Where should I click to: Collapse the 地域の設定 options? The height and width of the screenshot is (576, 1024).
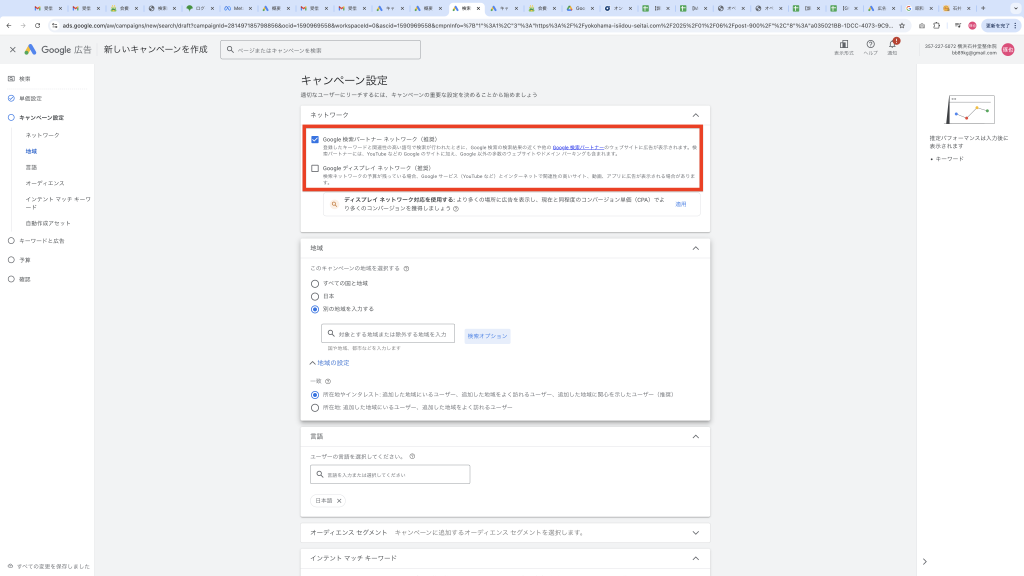[330, 363]
